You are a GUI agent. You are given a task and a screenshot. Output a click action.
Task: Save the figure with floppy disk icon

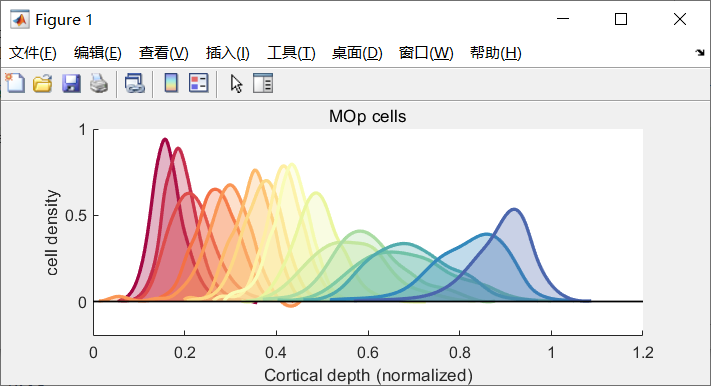click(71, 83)
